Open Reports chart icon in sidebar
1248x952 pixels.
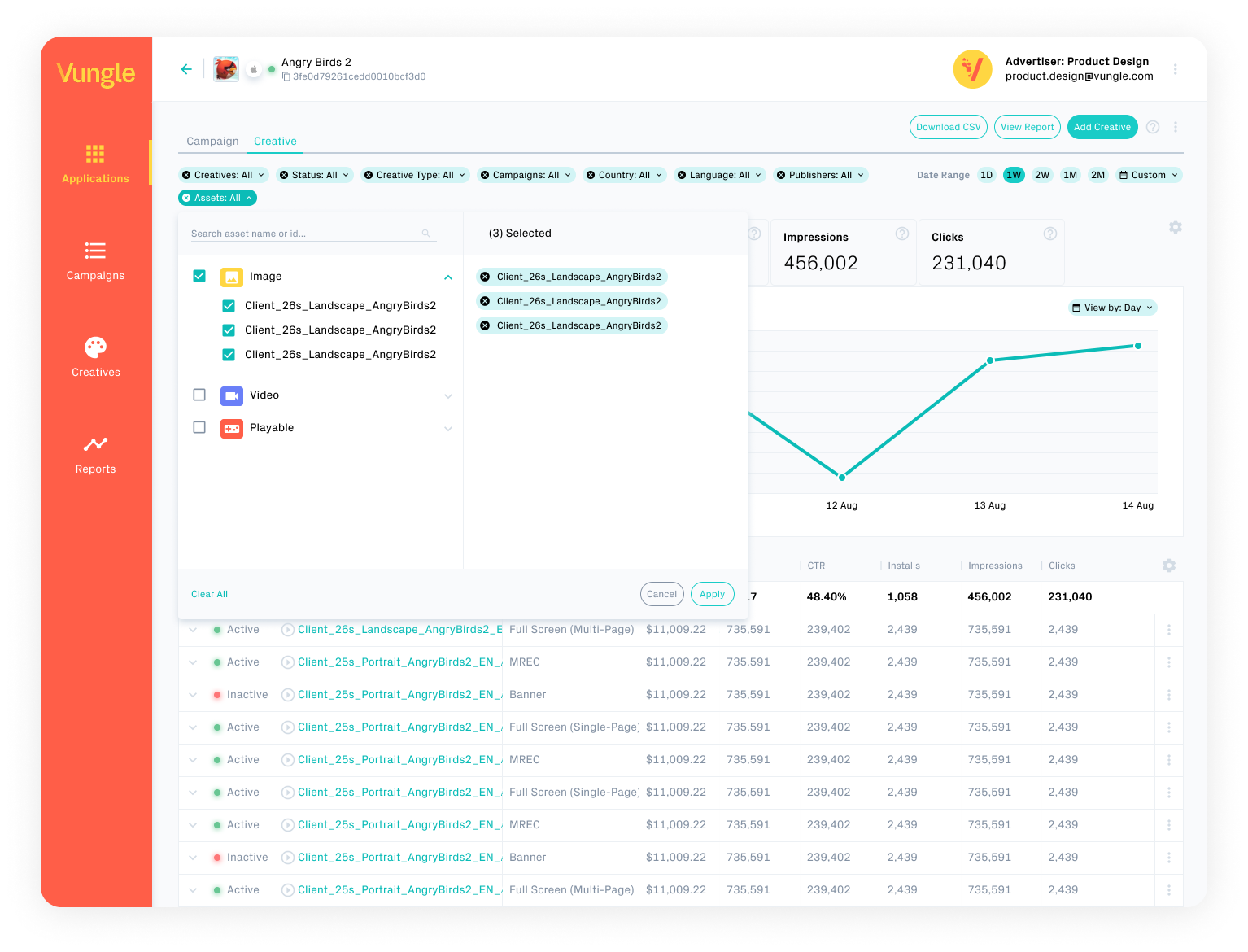click(95, 444)
